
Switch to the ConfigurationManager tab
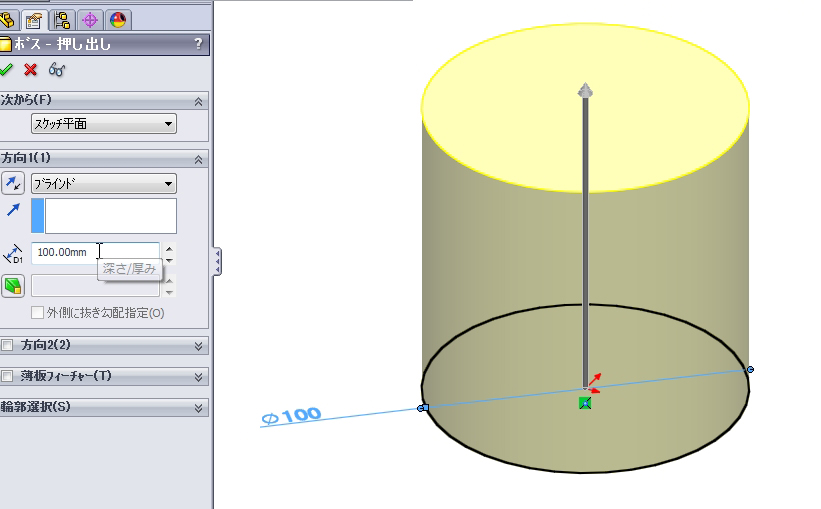(x=63, y=19)
